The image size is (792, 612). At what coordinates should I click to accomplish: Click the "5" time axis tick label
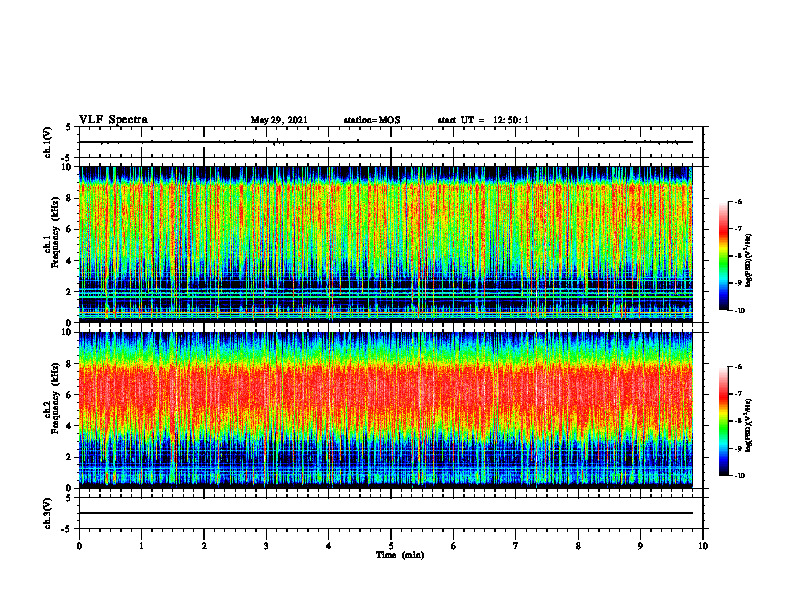[391, 546]
